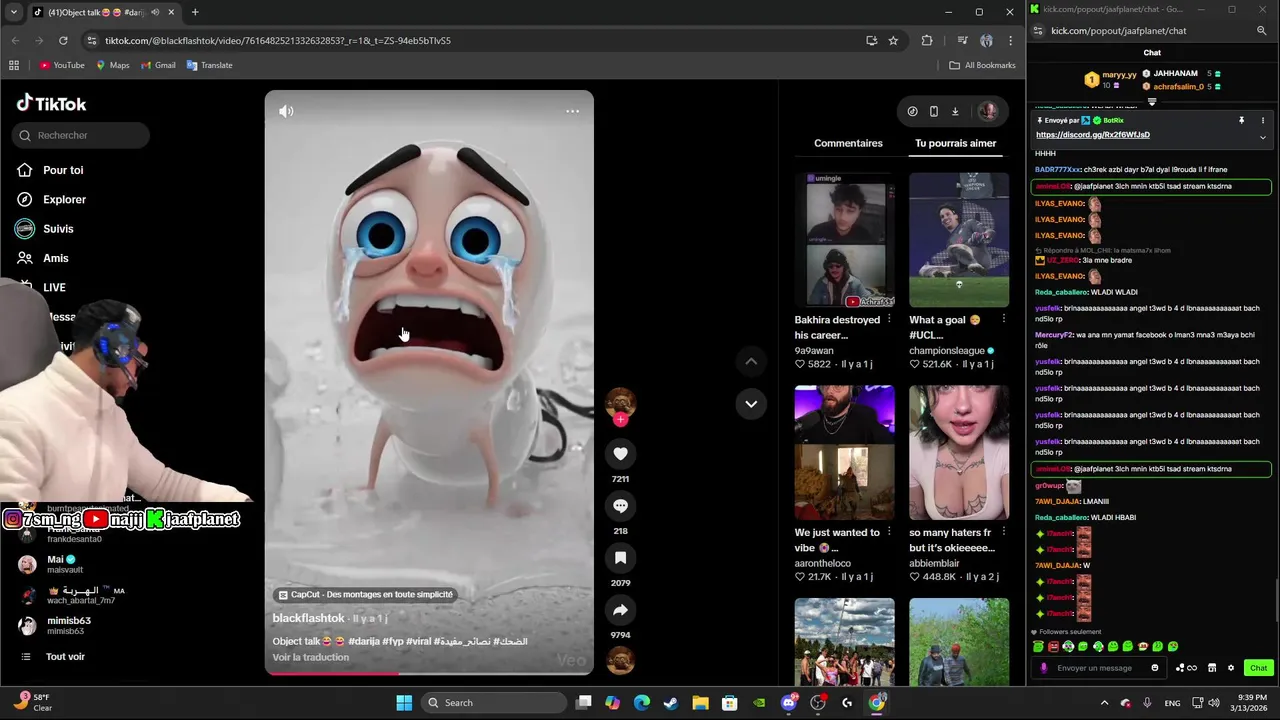Image resolution: width=1280 pixels, height=720 pixels.
Task: Open options for We just wanted to vibe video
Action: pyautogui.click(x=889, y=532)
